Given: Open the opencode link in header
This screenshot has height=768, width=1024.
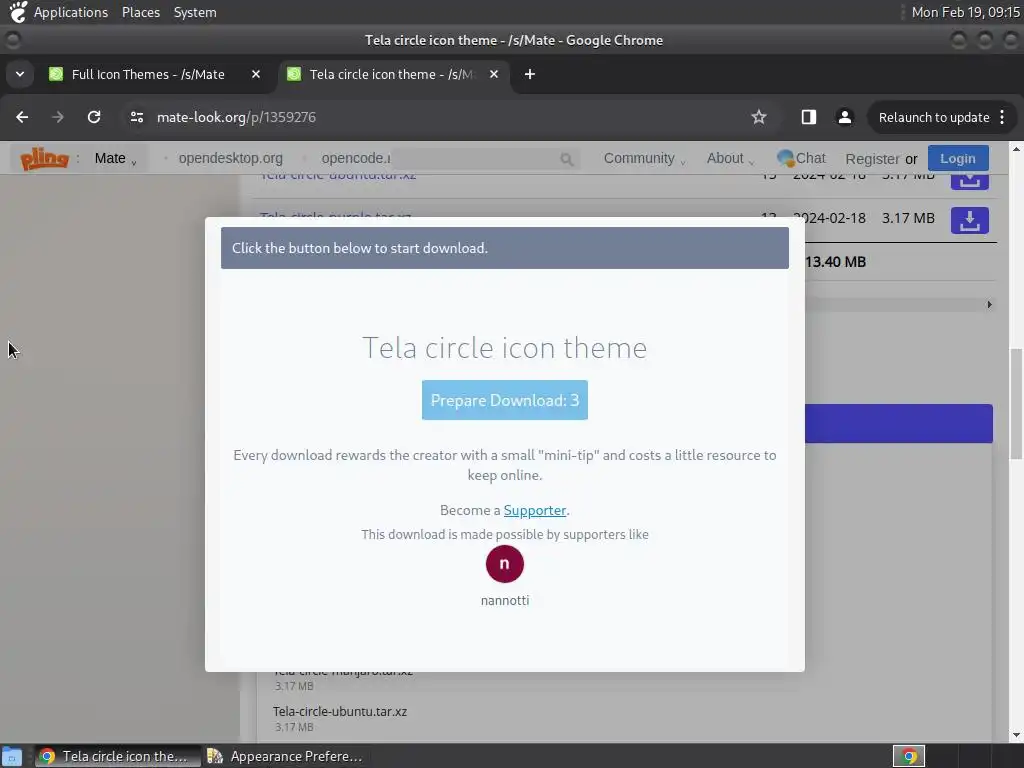Looking at the screenshot, I should [356, 158].
